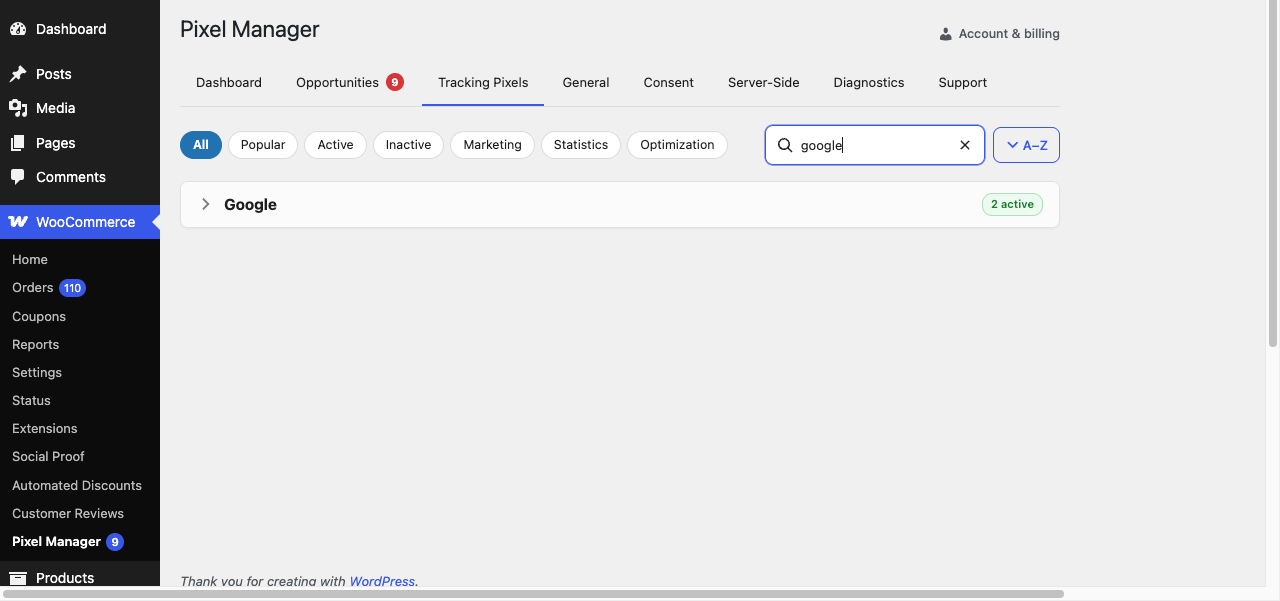Click the Pages icon in sidebar
Viewport: 1280px width, 601px height.
click(18, 143)
